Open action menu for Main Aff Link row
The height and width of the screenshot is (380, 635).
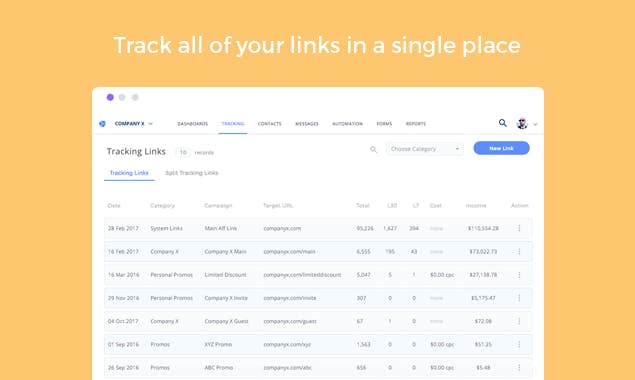(x=519, y=228)
